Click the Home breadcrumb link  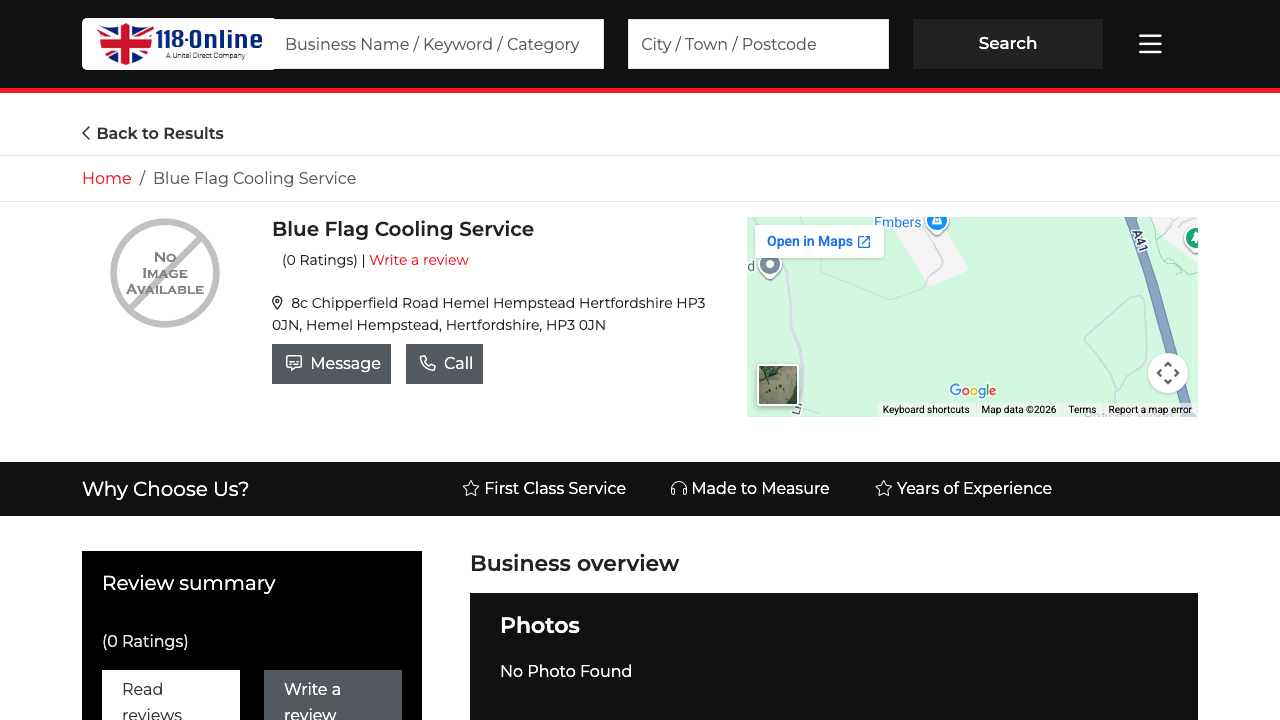pos(106,178)
